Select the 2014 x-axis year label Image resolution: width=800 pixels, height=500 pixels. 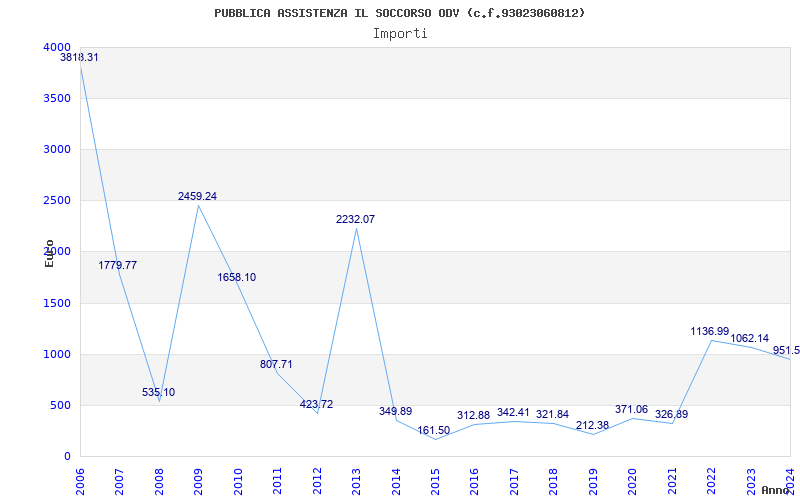coord(396,481)
